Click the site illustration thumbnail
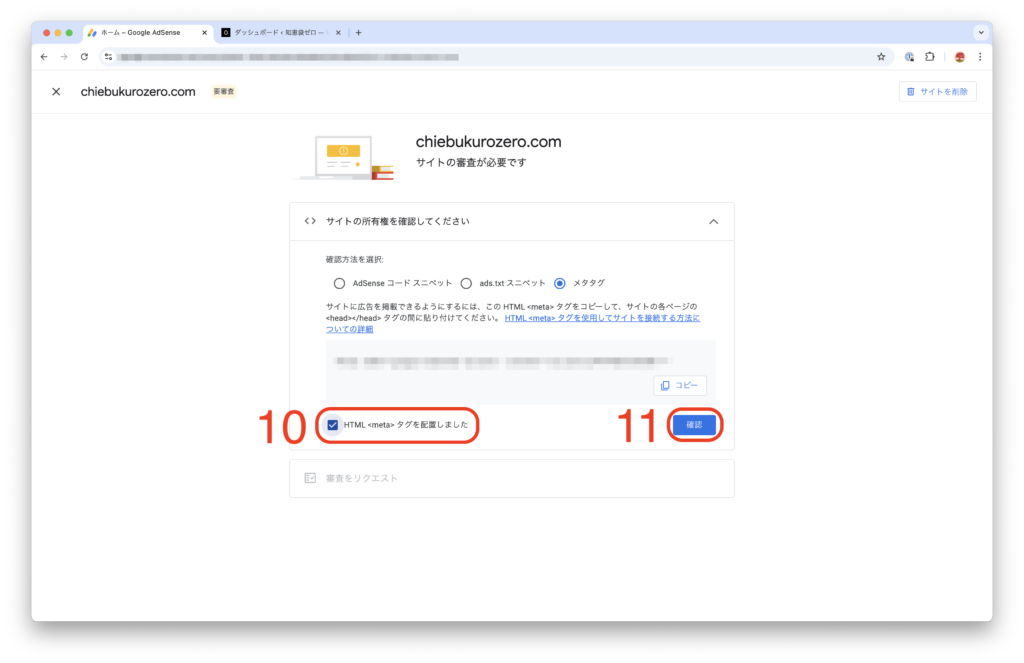This screenshot has width=1024, height=663. [x=346, y=157]
